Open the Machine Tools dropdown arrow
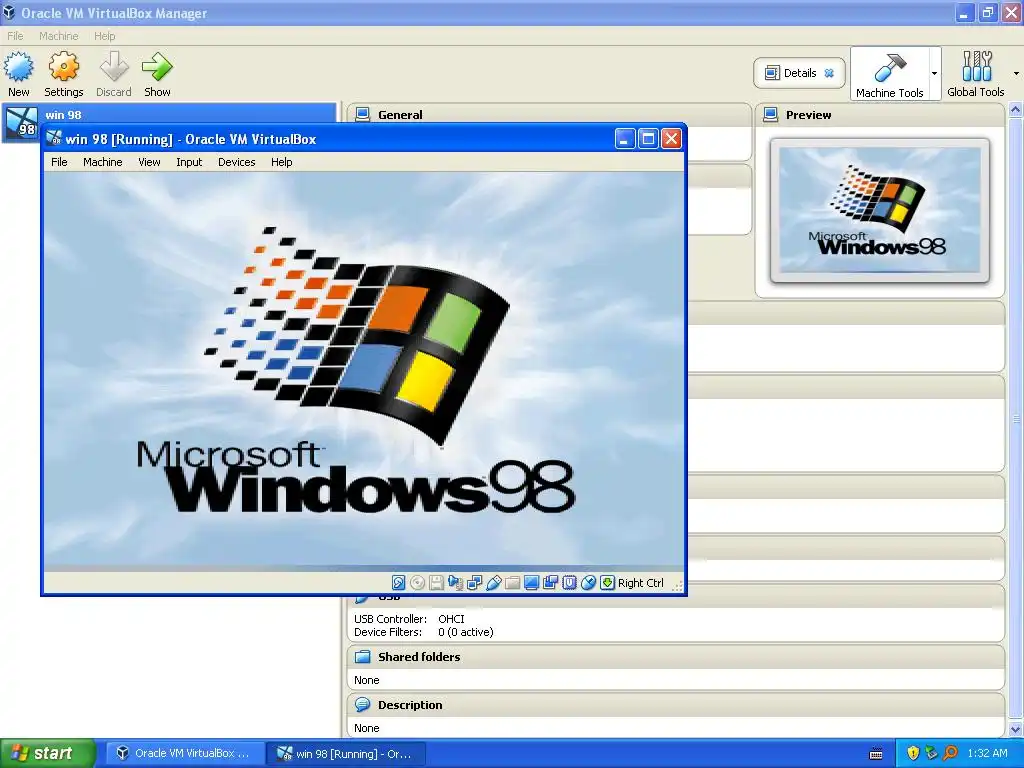Viewport: 1024px width, 768px height. [x=935, y=73]
